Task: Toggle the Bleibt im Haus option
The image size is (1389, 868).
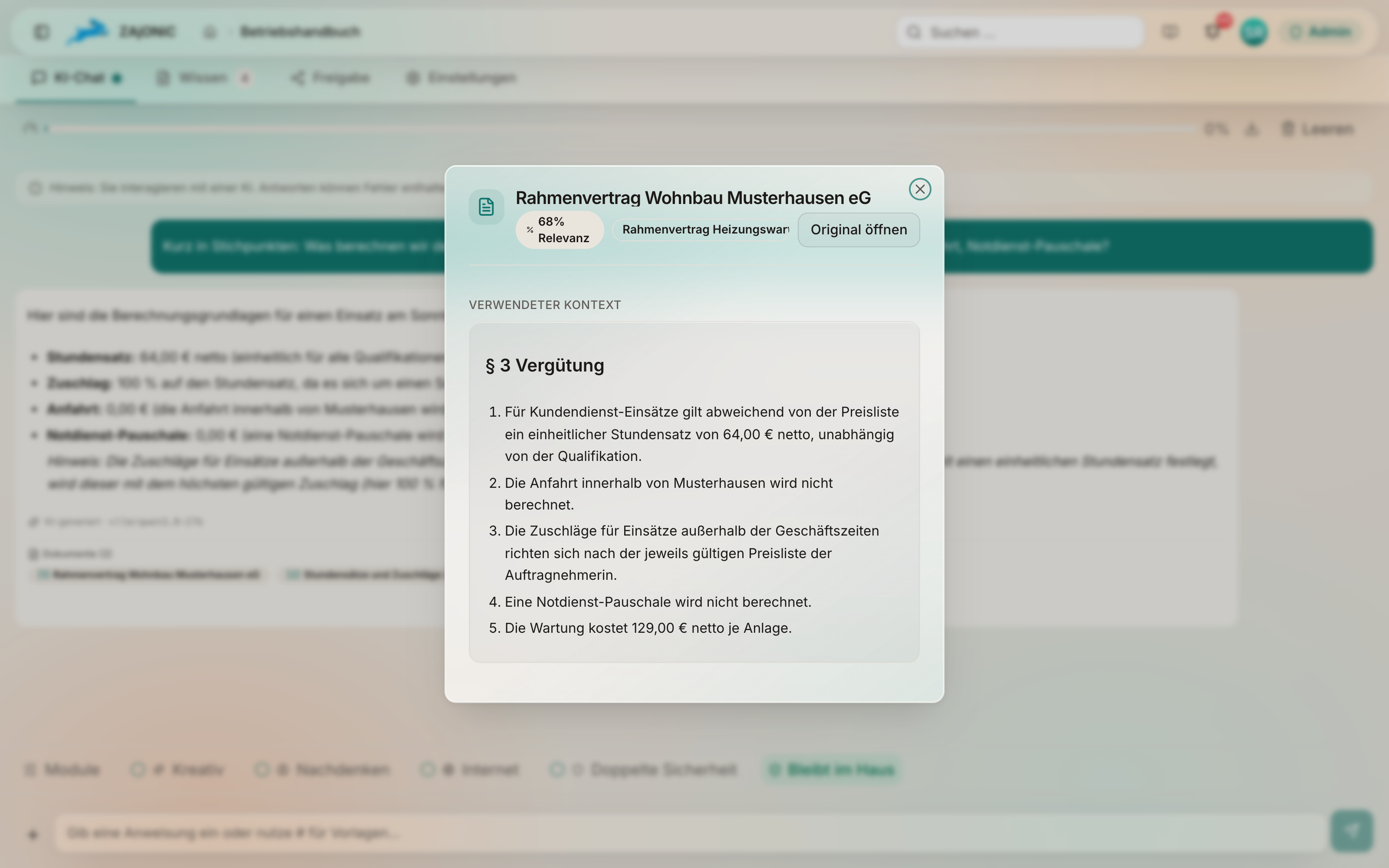Action: click(x=832, y=769)
